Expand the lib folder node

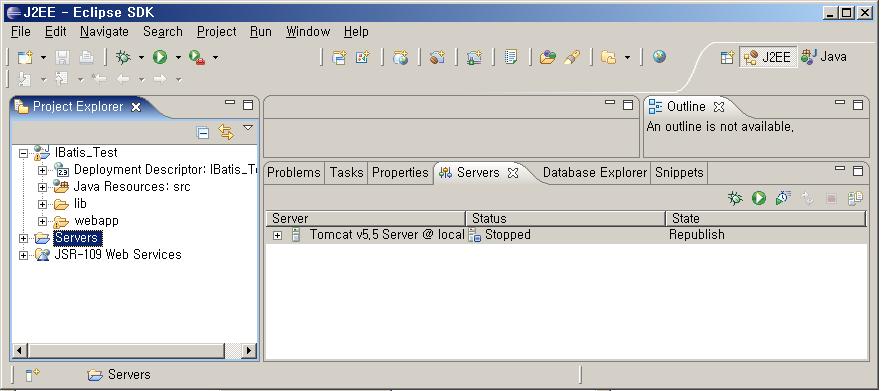click(42, 204)
